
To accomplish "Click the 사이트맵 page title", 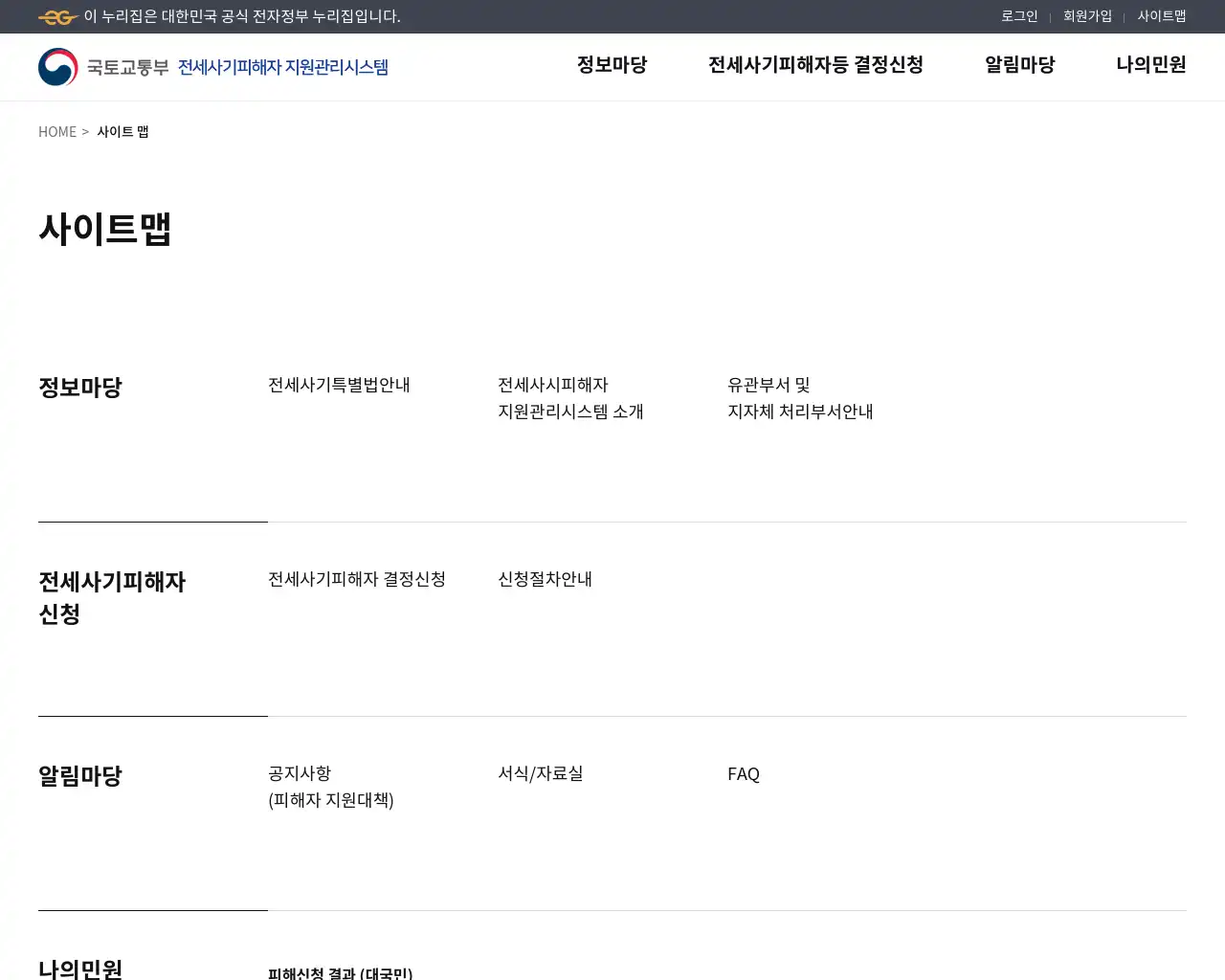I will click(x=105, y=230).
